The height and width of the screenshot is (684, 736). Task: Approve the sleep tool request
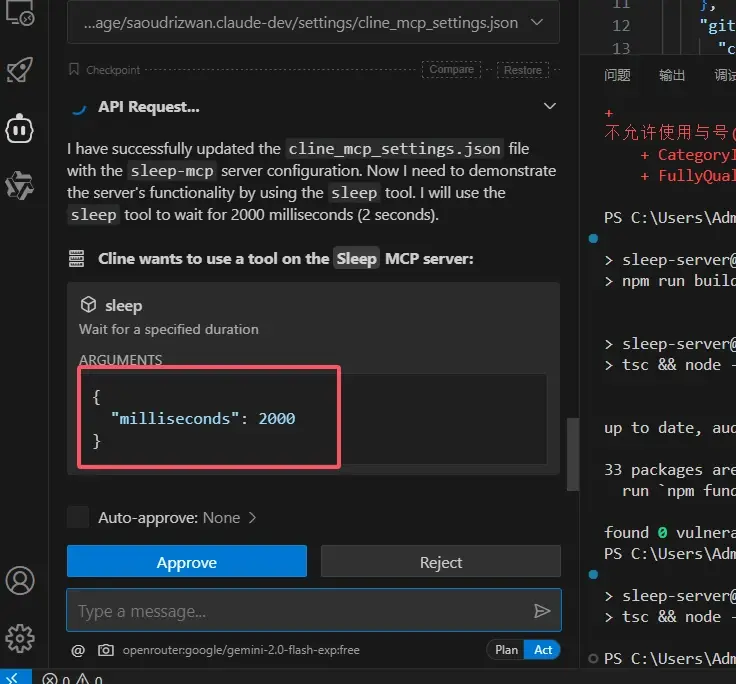coord(186,562)
